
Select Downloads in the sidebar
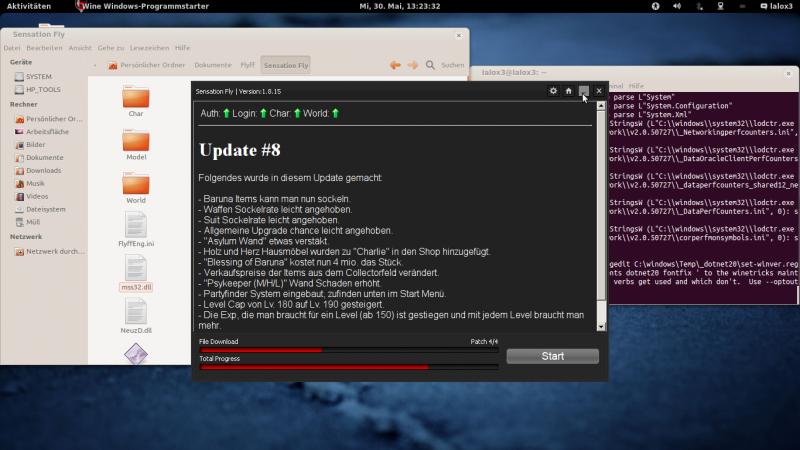coord(43,170)
